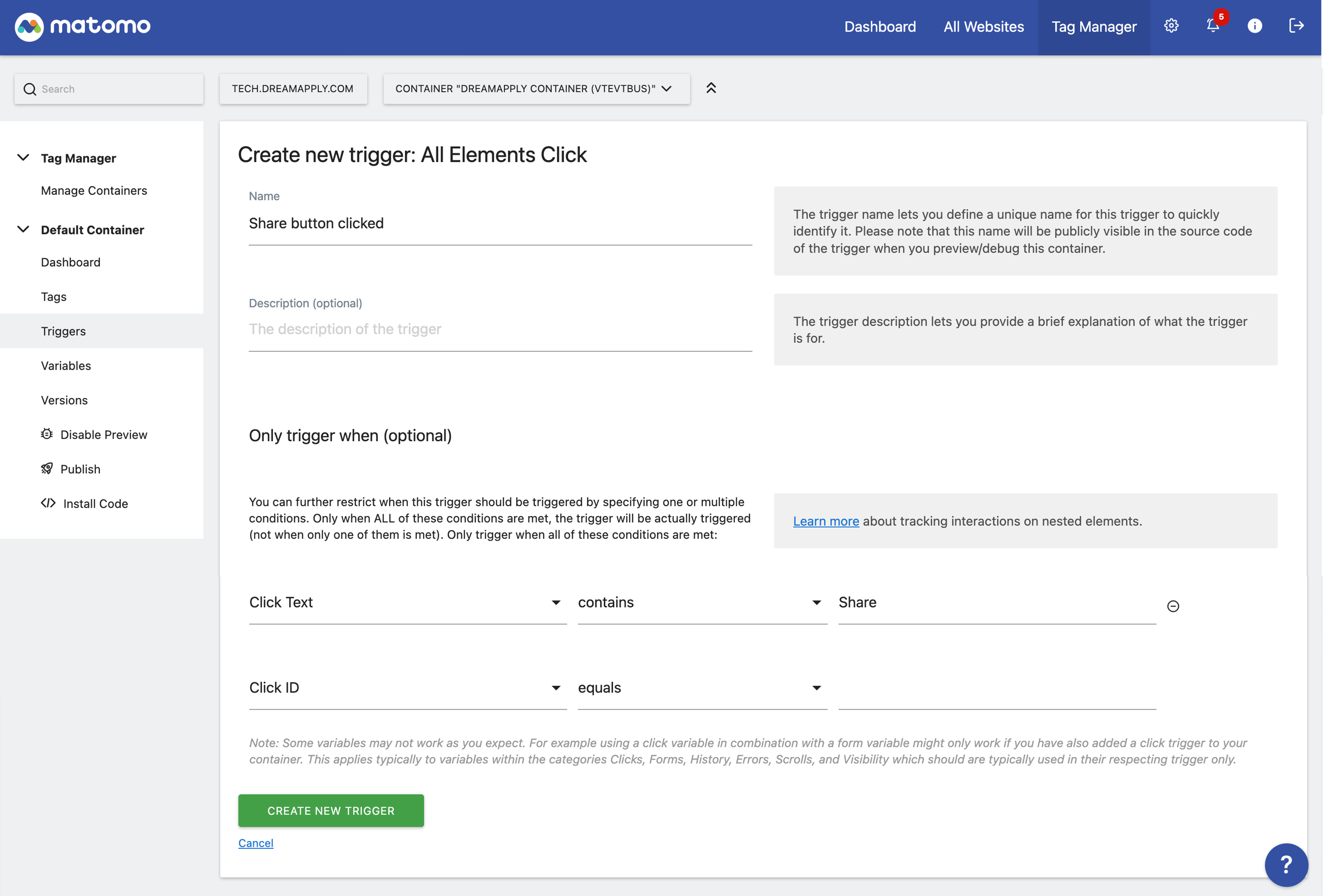Open the notifications bell icon
Image resolution: width=1324 pixels, height=896 pixels.
coord(1213,26)
